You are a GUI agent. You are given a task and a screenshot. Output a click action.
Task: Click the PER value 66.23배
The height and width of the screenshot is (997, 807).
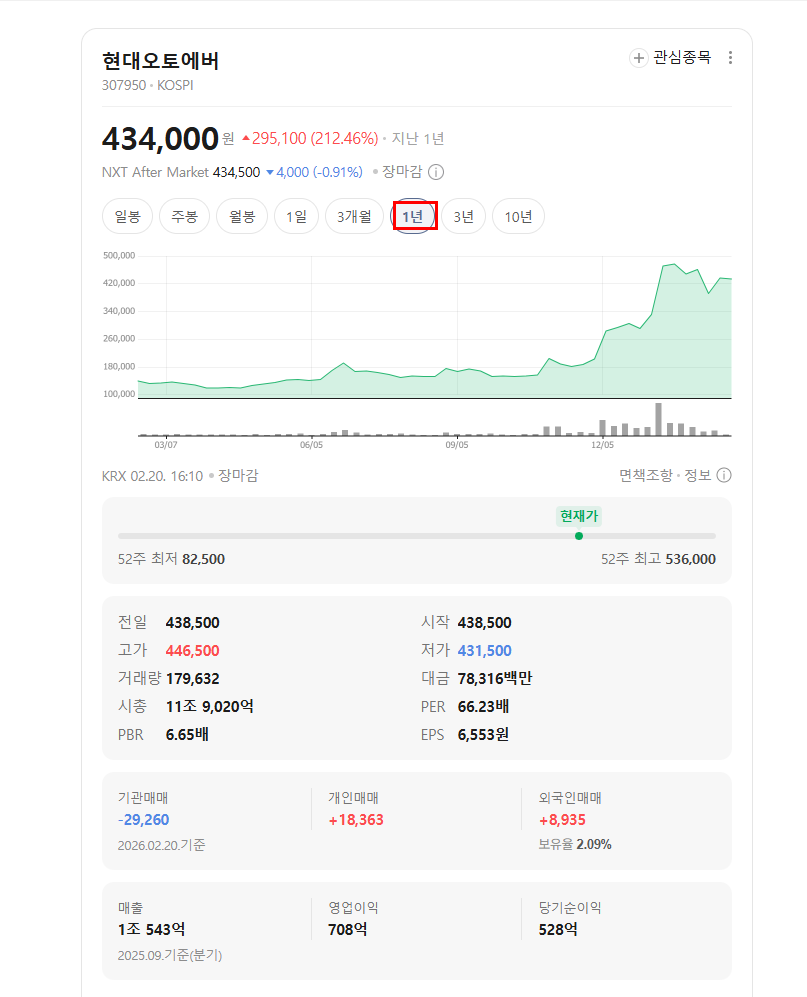coord(483,706)
